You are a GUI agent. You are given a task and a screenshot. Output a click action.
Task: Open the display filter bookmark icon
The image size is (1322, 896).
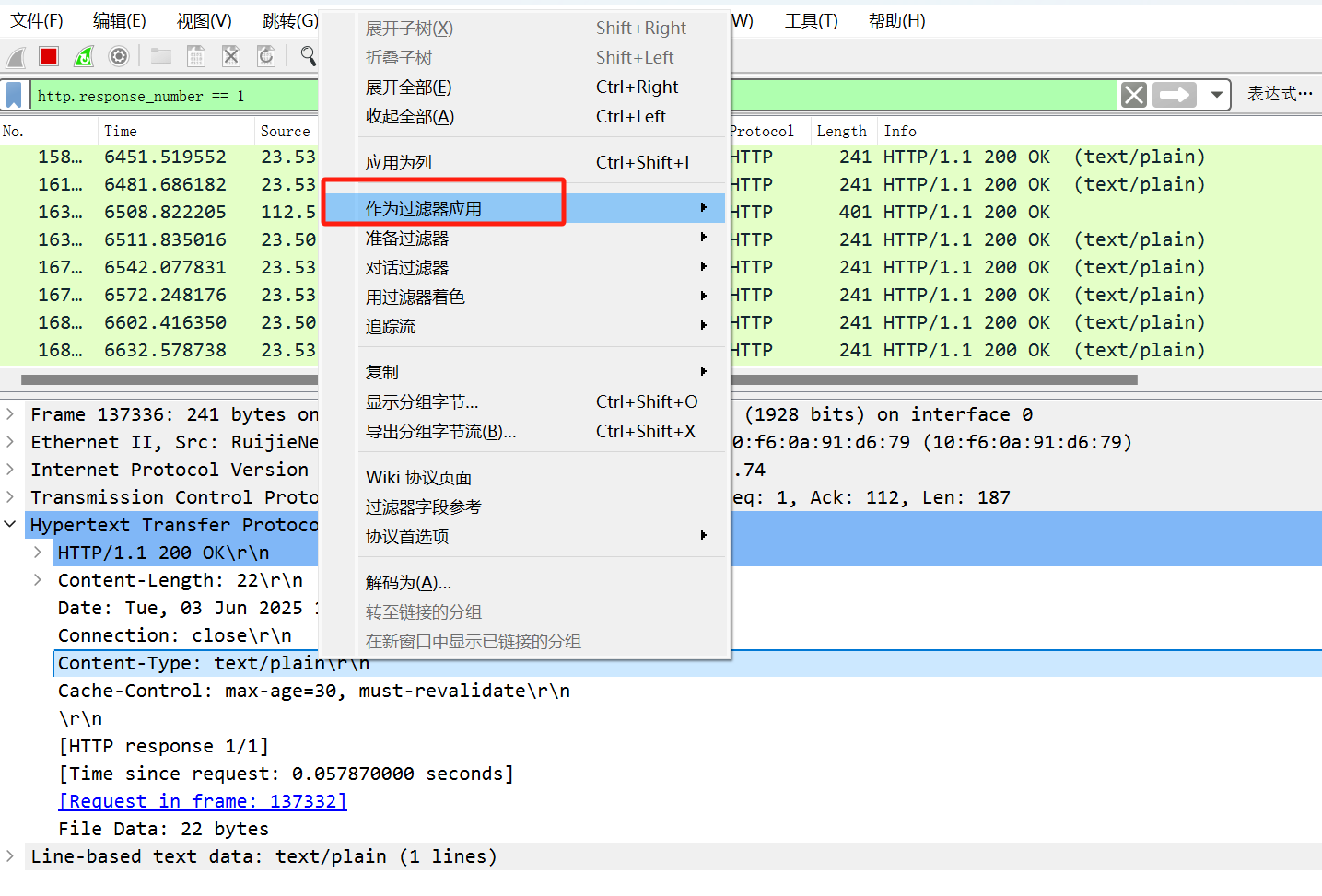(15, 95)
